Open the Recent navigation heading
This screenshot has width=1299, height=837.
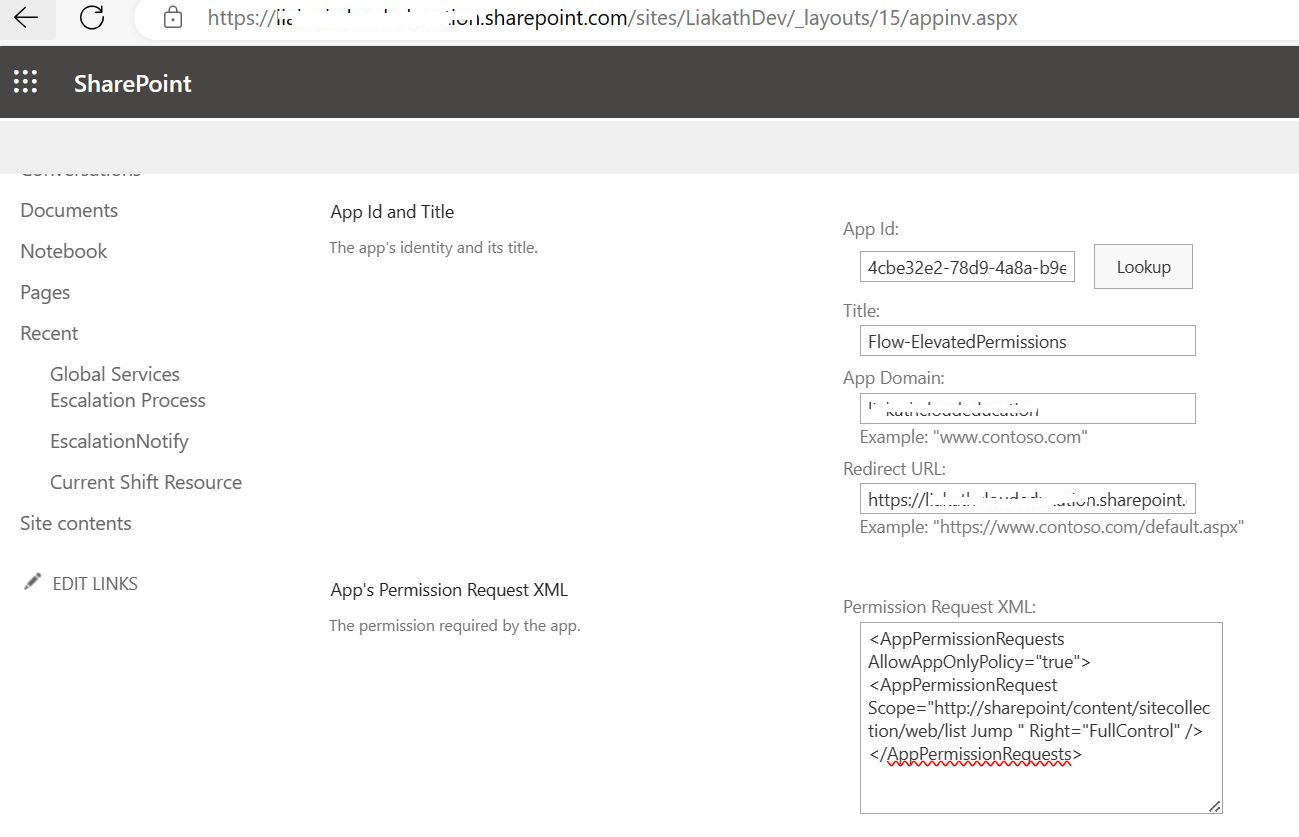[x=49, y=333]
